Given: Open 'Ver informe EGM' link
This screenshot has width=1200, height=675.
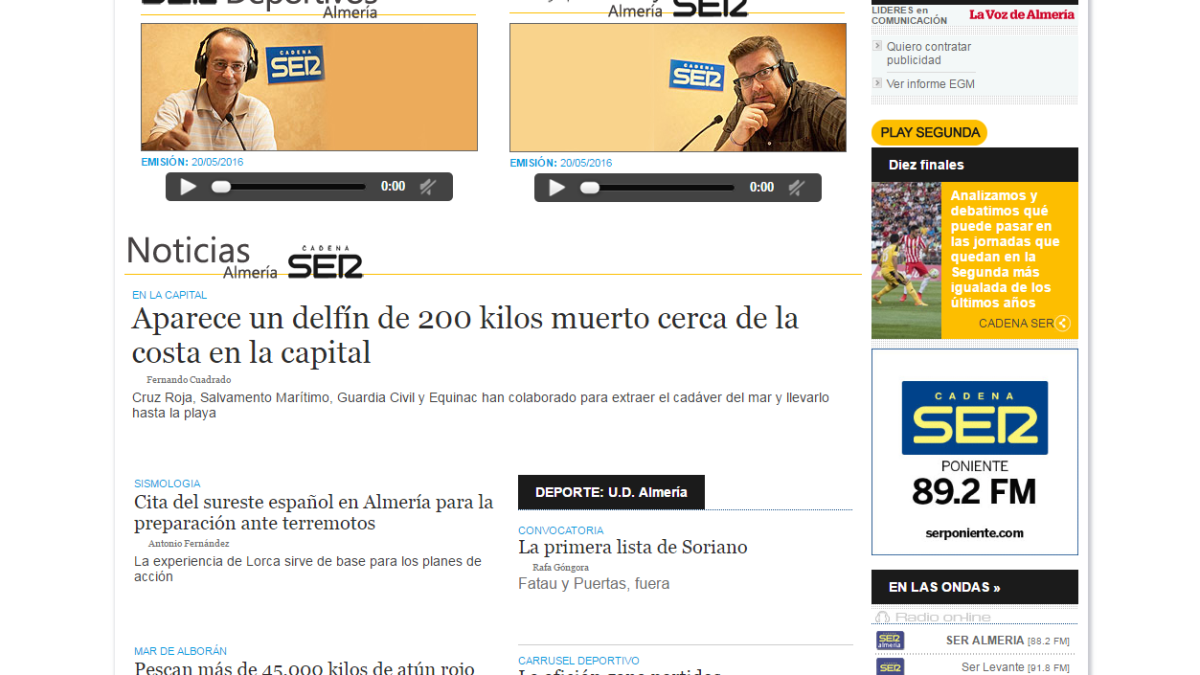Looking at the screenshot, I should point(930,84).
